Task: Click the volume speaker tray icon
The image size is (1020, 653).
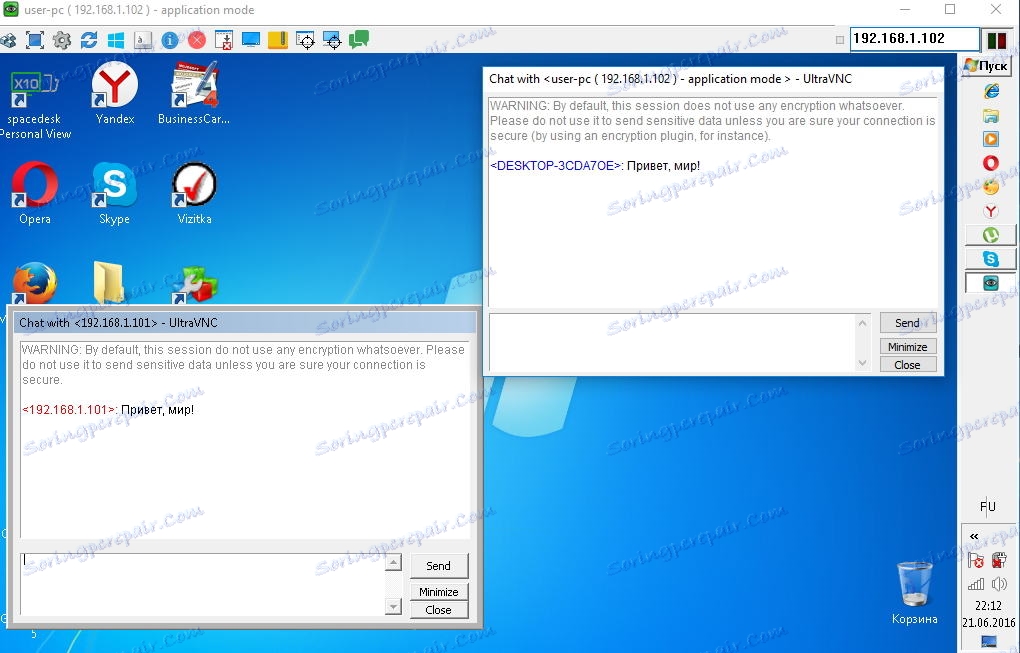Action: 999,584
